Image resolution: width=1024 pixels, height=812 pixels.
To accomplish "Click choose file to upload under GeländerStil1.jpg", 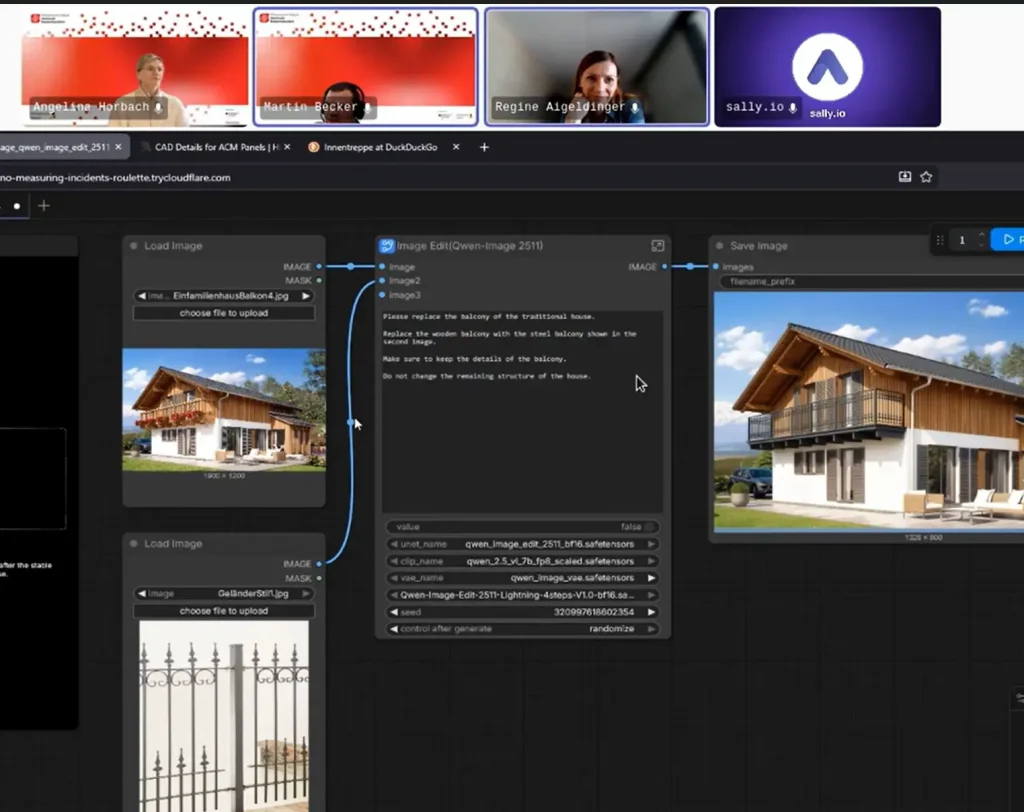I will [224, 611].
